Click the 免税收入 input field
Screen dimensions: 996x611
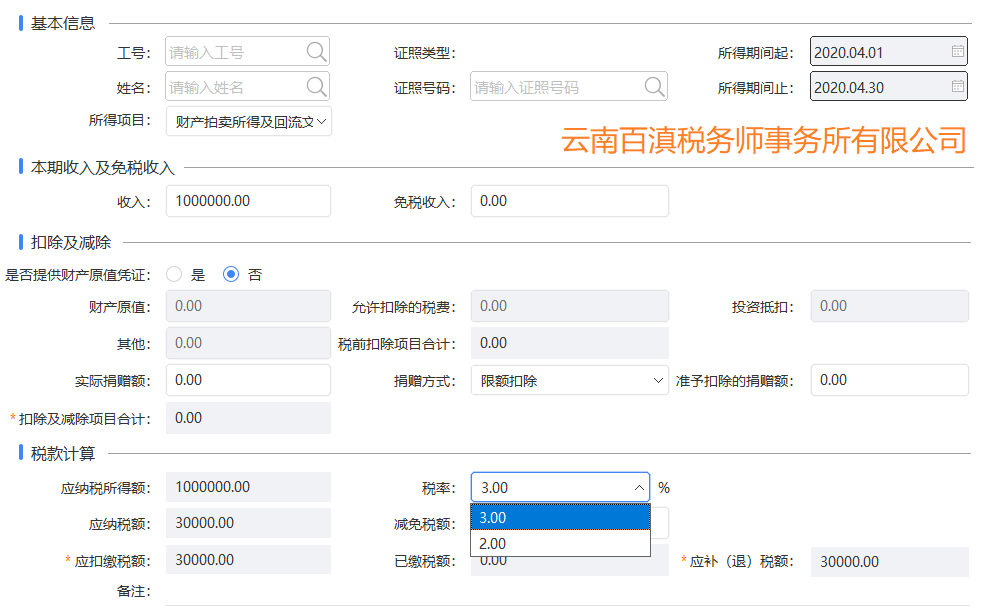tap(569, 201)
